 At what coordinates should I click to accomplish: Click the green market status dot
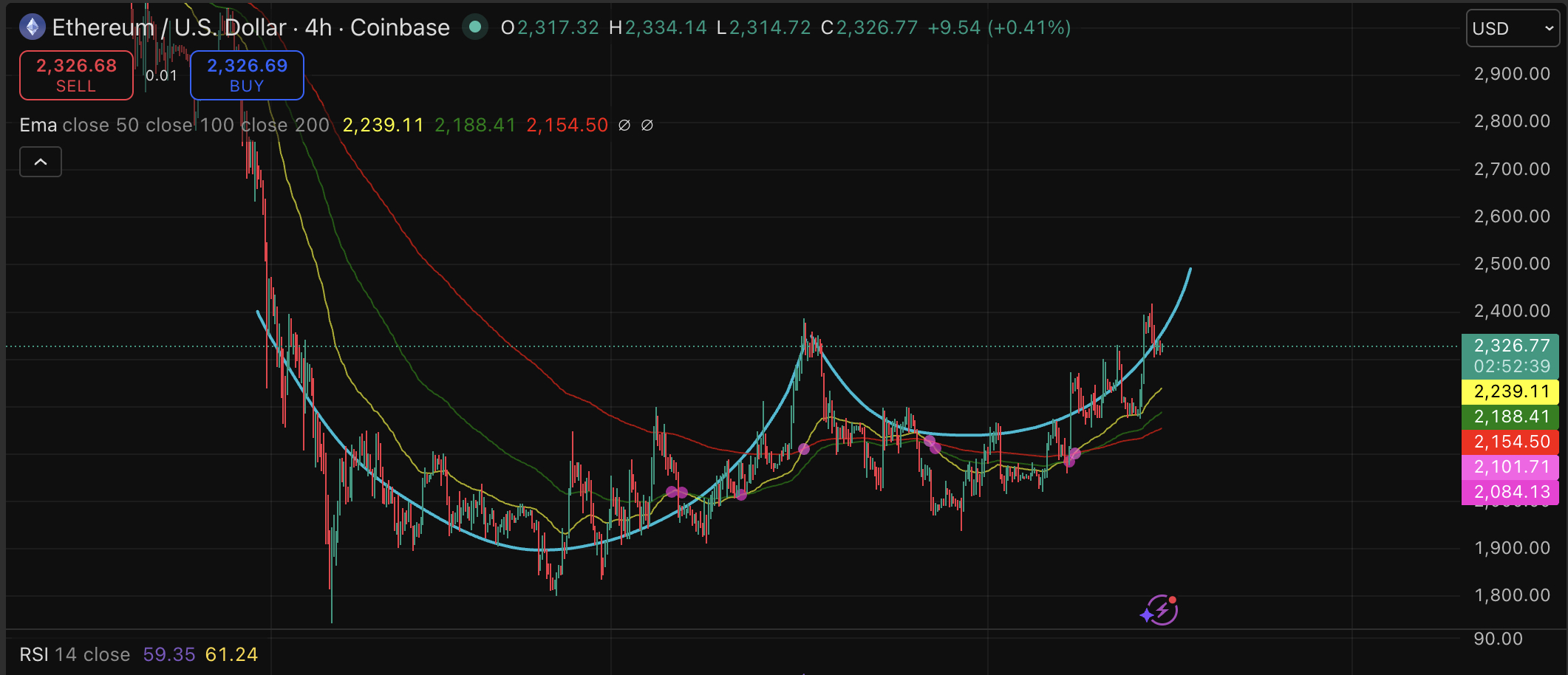pos(475,26)
